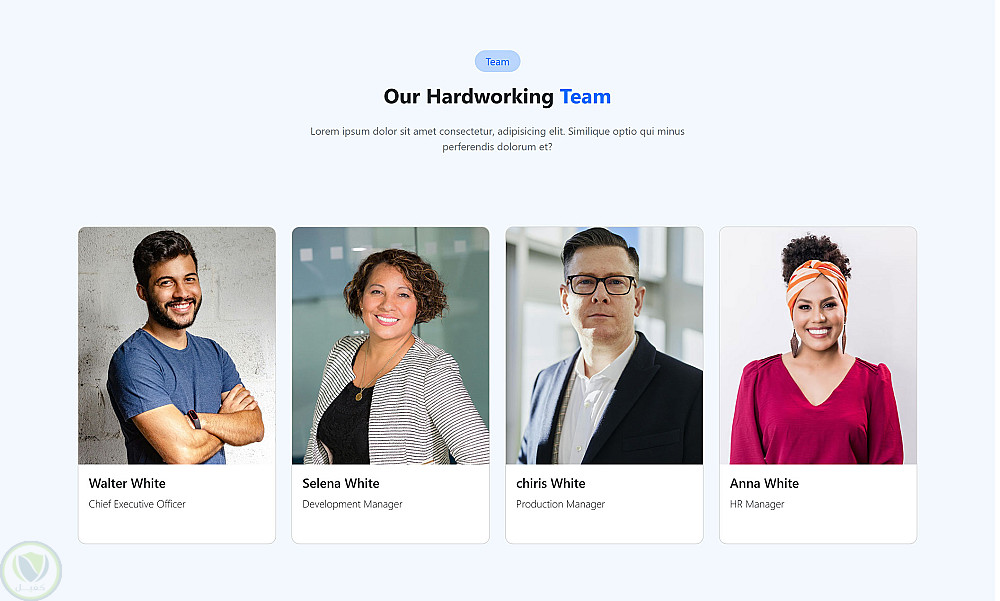Open Anna White's photo
This screenshot has width=1000, height=601.
click(818, 345)
